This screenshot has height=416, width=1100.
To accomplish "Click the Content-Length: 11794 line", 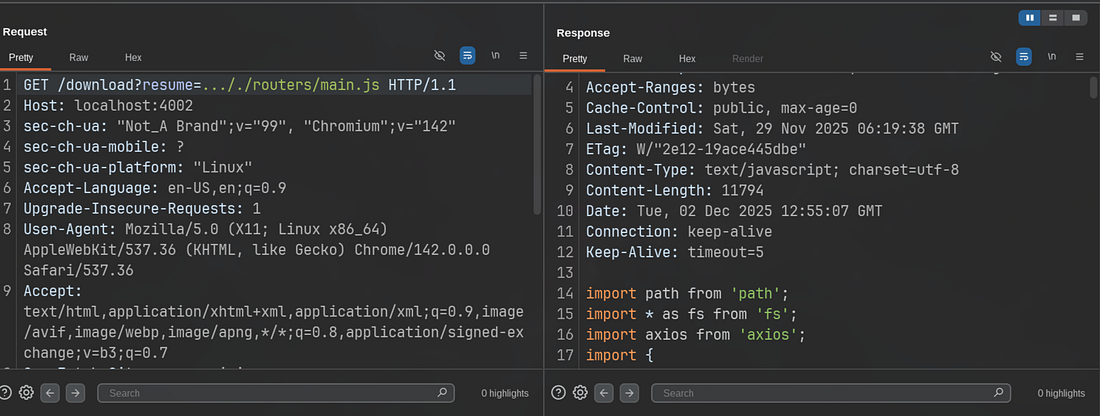I will (675, 190).
